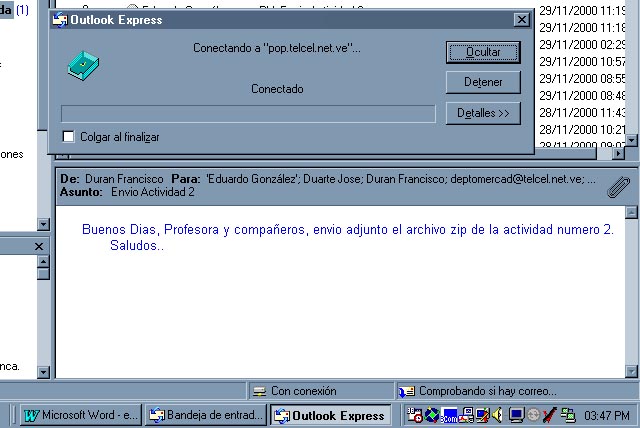Enable the Colgar al finalizar checkbox
This screenshot has height=428, width=640.
tap(69, 136)
